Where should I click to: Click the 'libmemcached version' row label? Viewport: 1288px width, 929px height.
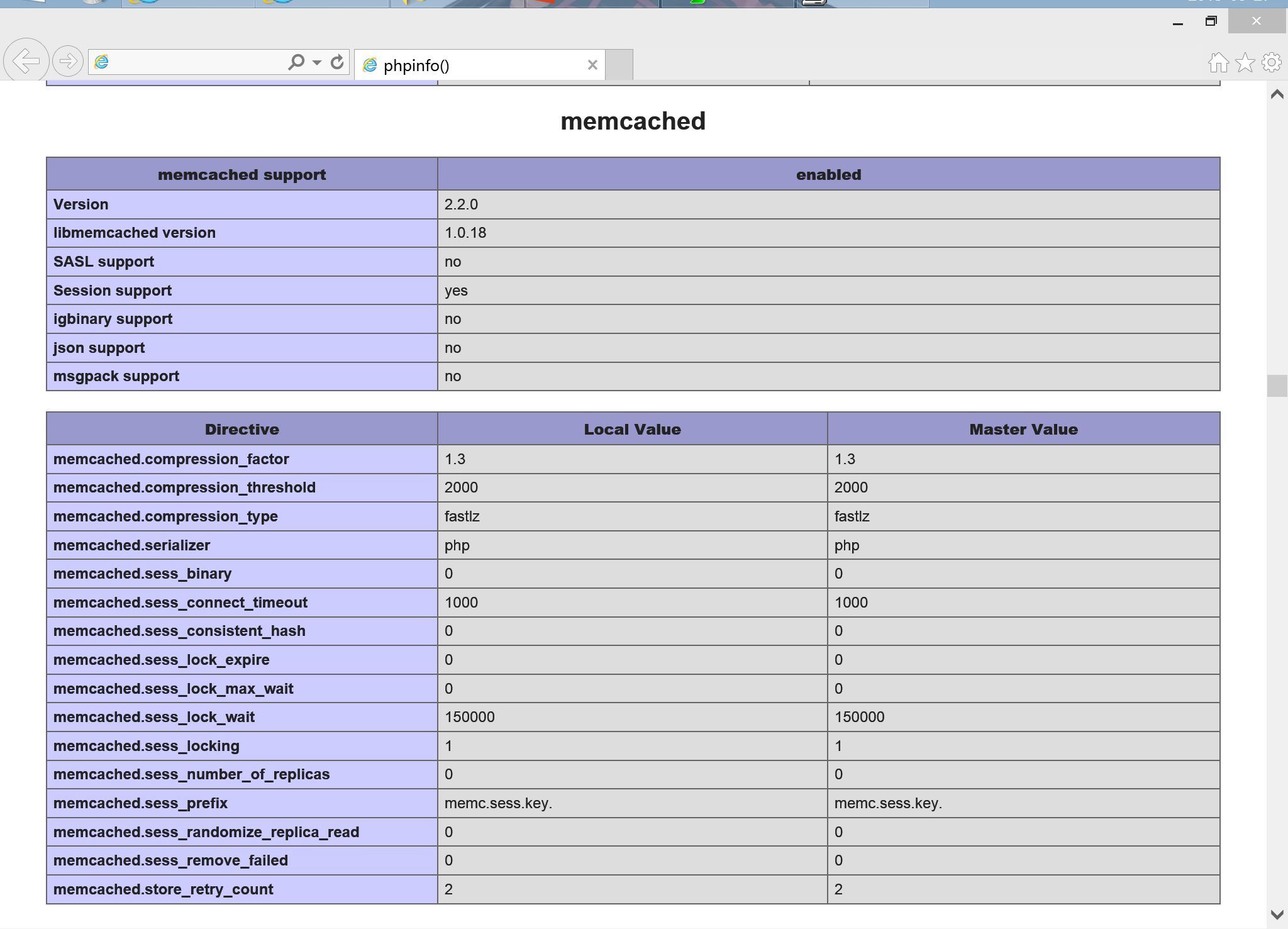[135, 233]
